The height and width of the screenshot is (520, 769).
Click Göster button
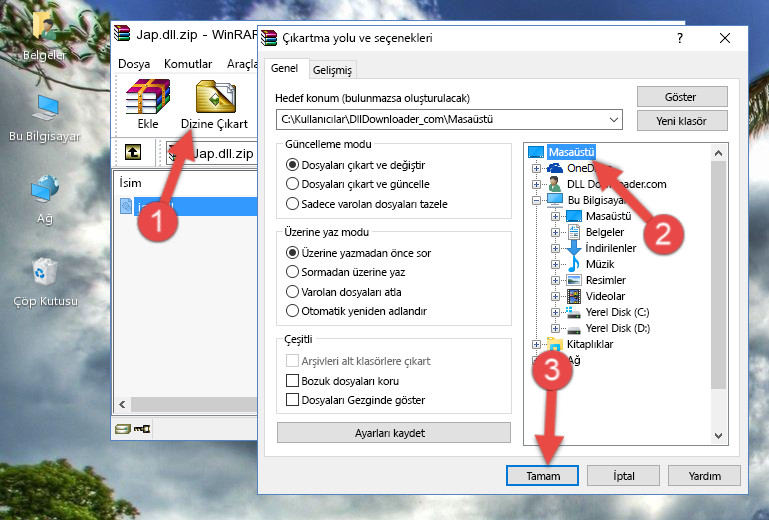pyautogui.click(x=682, y=97)
